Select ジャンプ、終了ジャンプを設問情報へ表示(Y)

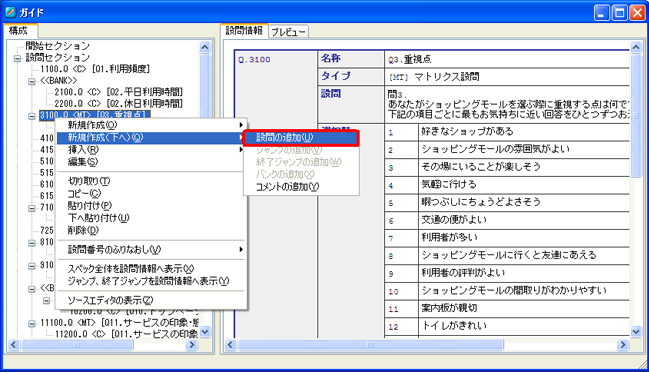151,281
